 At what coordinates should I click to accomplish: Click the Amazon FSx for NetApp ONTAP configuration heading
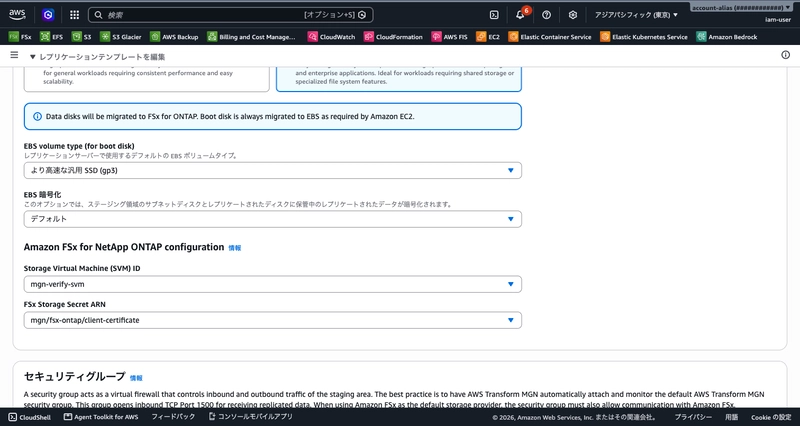(124, 247)
